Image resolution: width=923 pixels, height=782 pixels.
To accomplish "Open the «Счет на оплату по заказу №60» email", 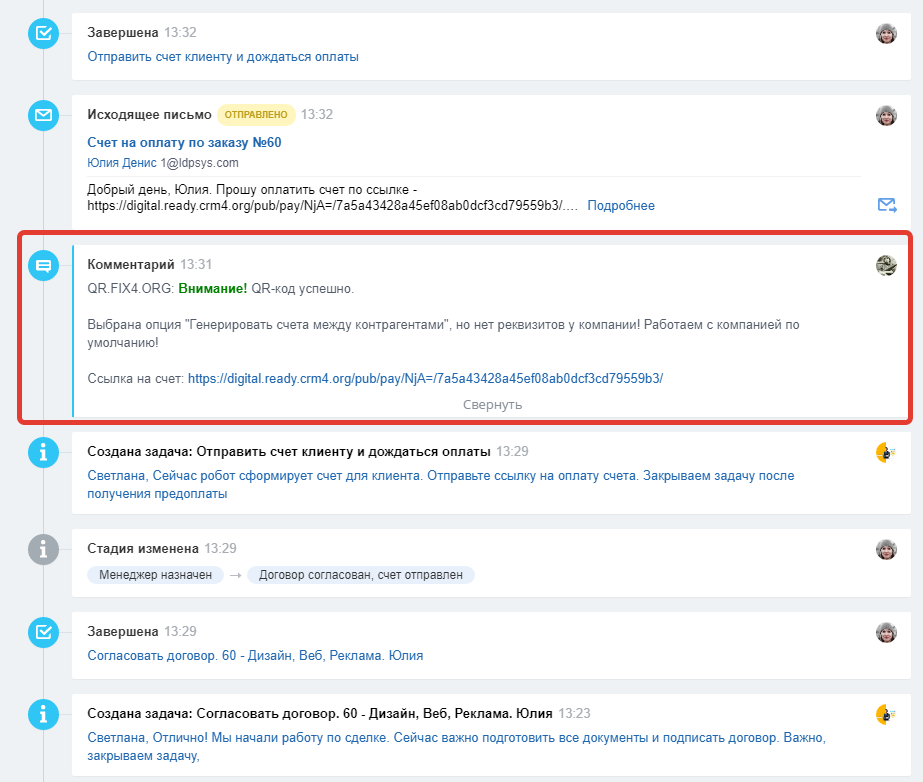I will click(x=184, y=142).
